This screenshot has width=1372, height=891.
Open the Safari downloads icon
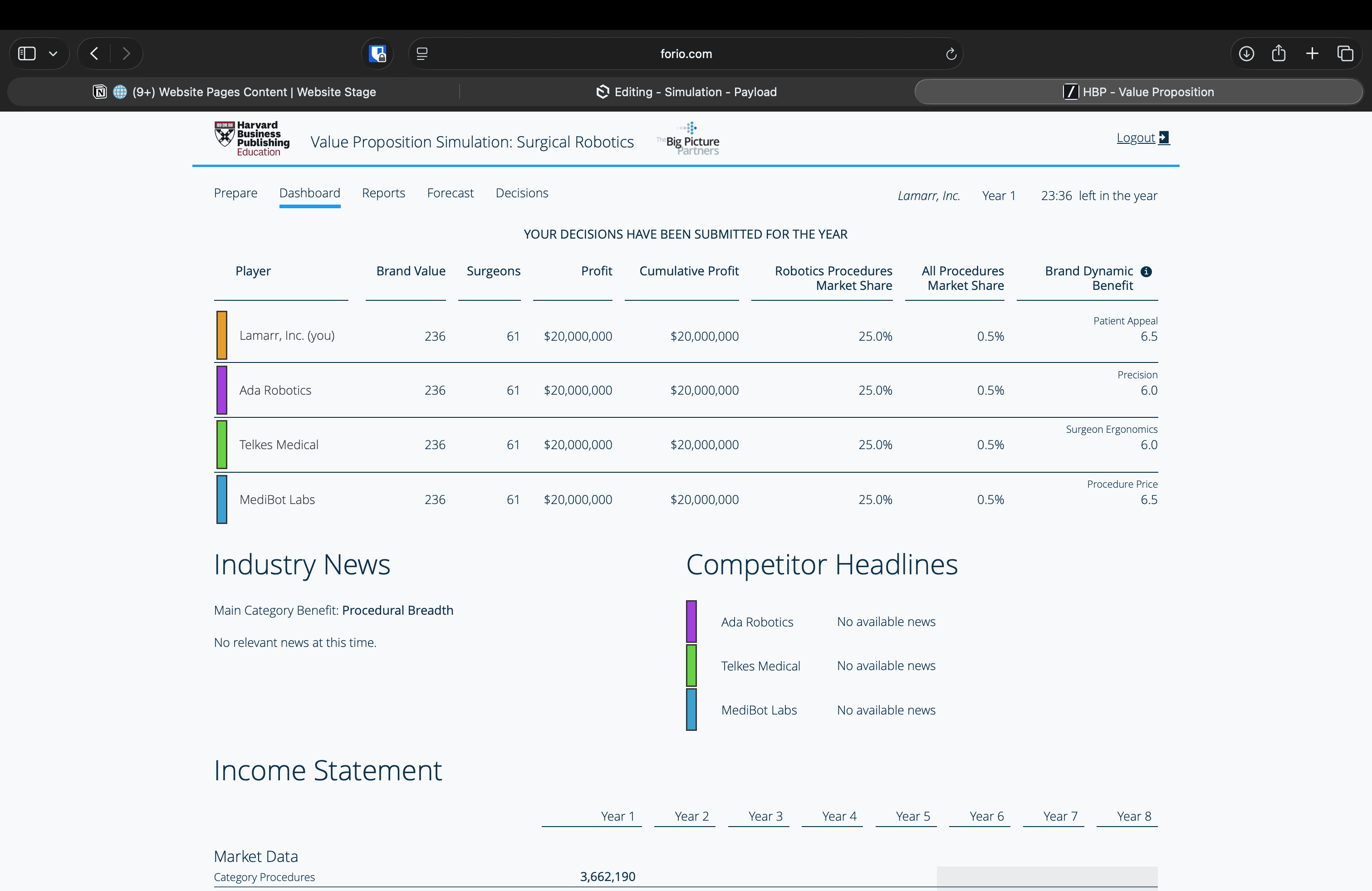(x=1246, y=54)
